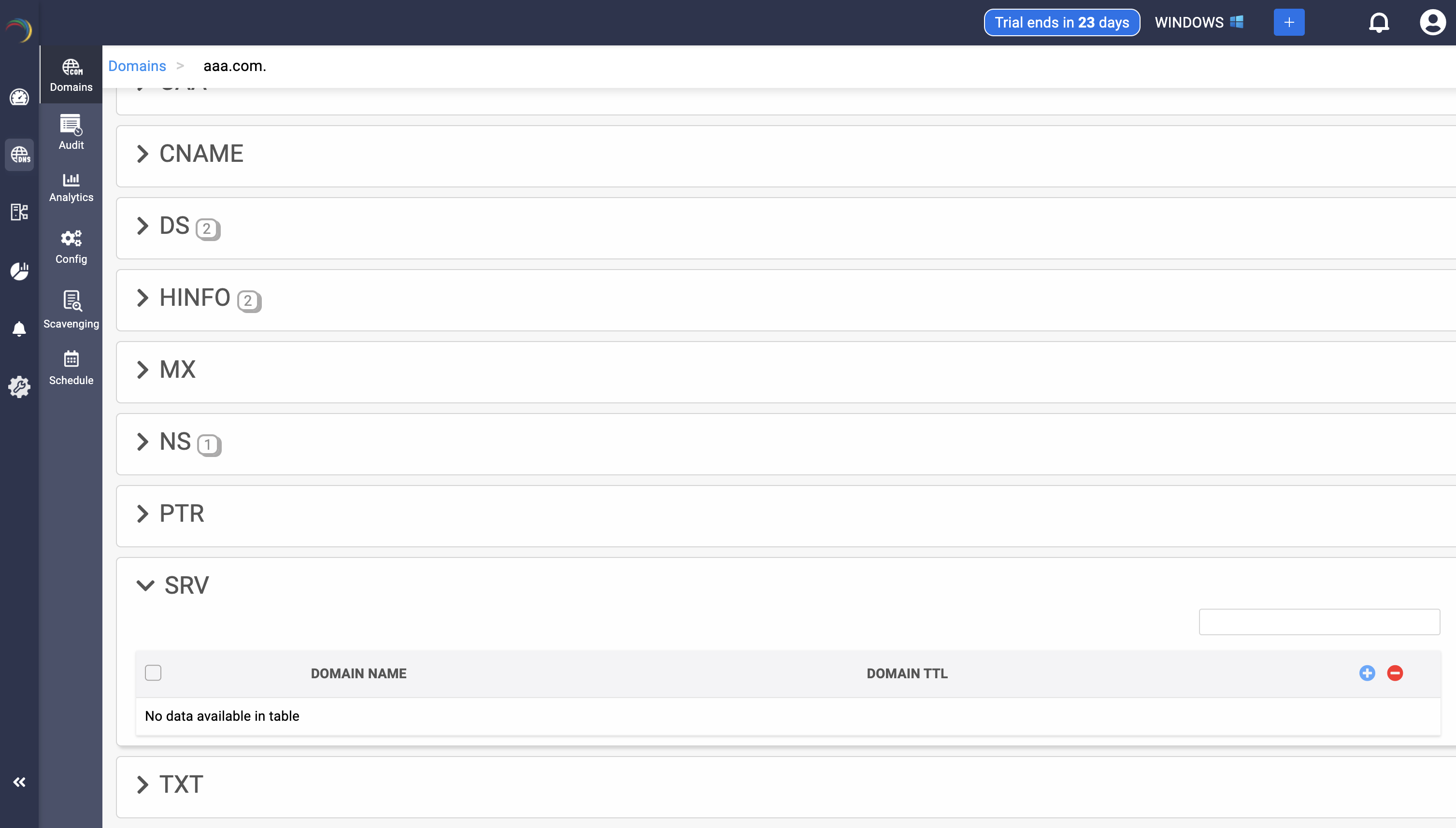This screenshot has width=1456, height=828.
Task: Delete SRV records with red minus icon
Action: (x=1395, y=673)
